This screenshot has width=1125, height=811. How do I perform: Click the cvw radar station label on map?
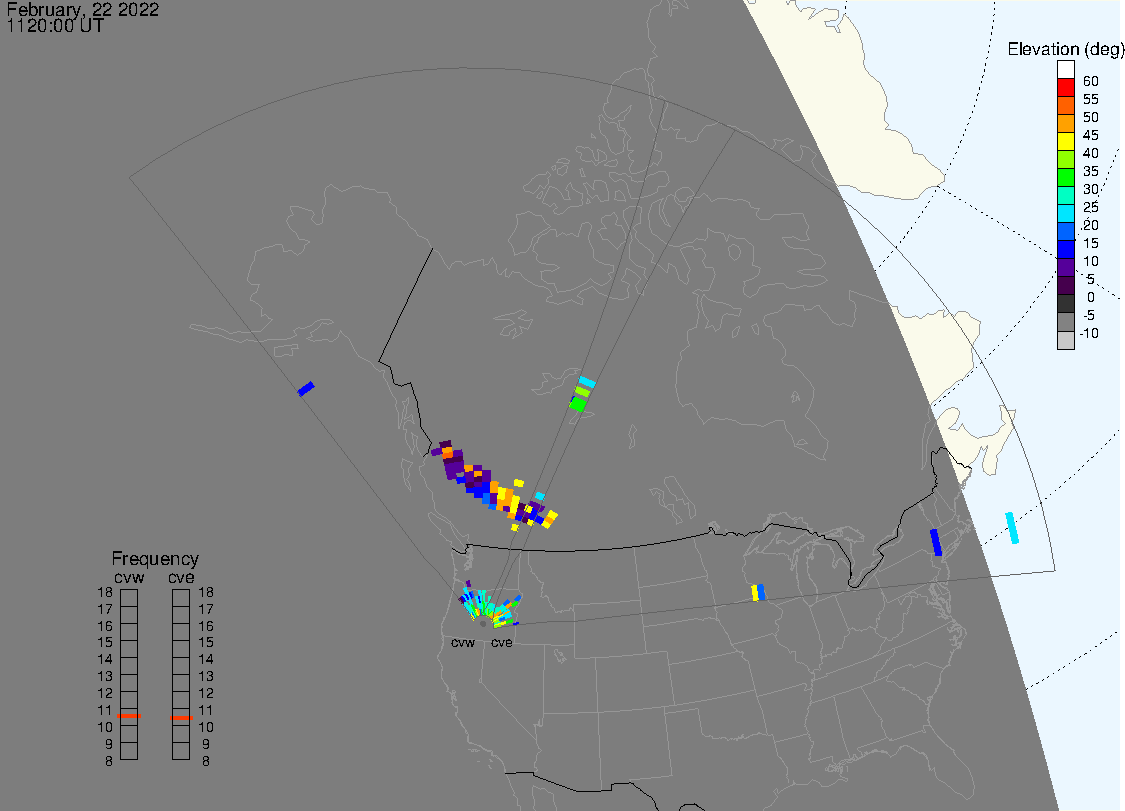pos(463,642)
